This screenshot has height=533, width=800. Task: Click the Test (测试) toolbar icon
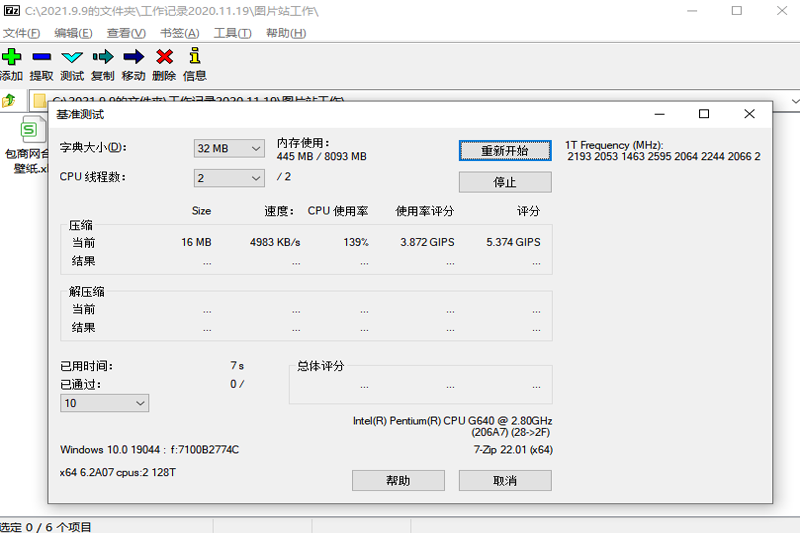click(72, 57)
